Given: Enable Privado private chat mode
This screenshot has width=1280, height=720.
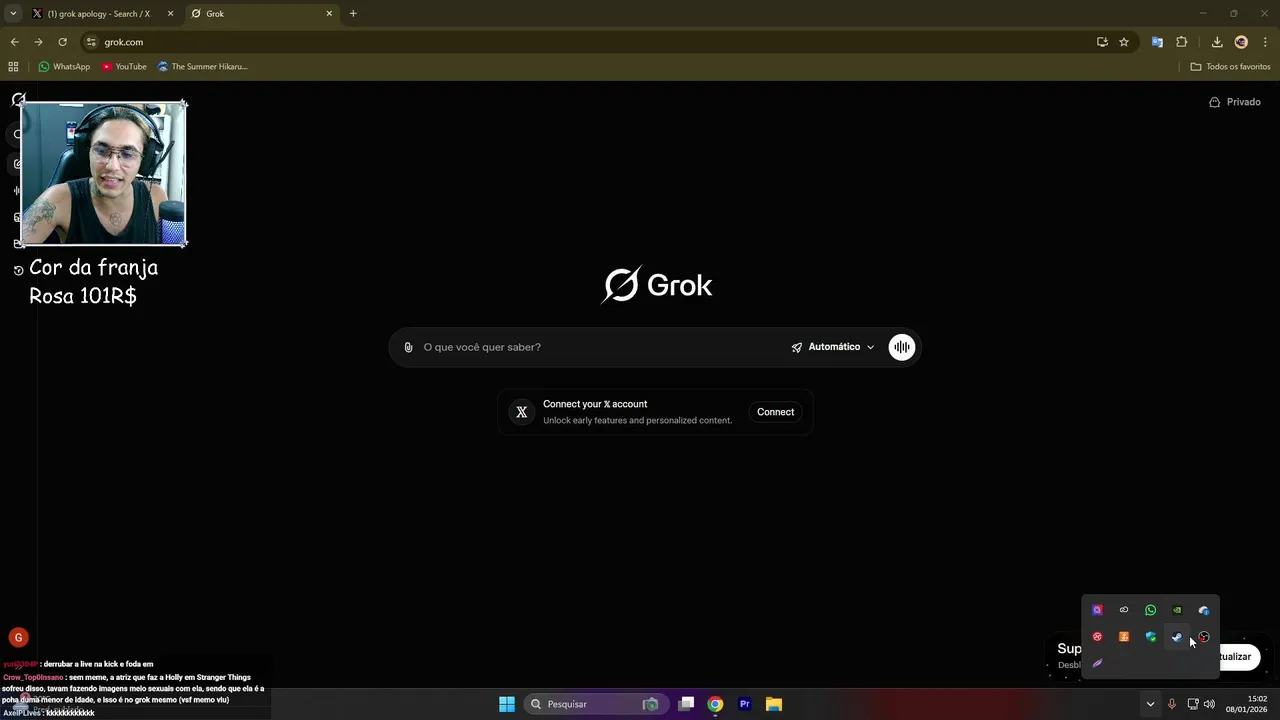Looking at the screenshot, I should (1235, 102).
